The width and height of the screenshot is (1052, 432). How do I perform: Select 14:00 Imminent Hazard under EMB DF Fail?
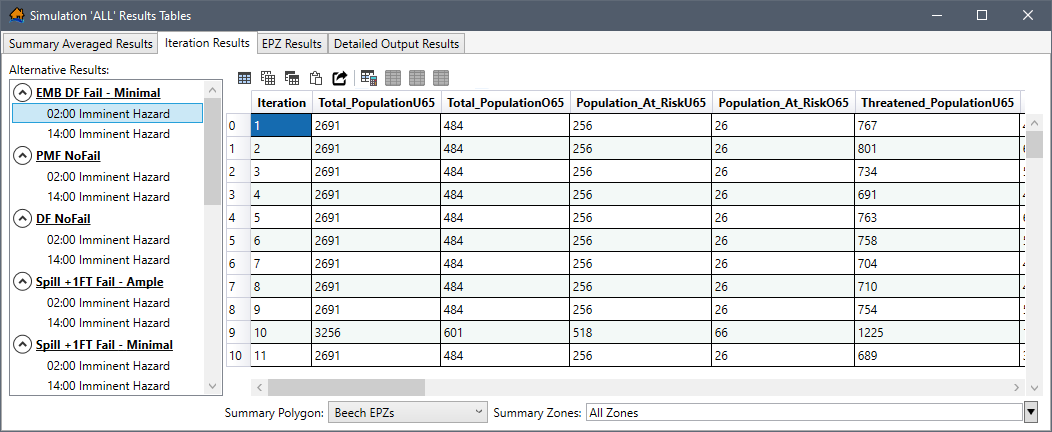[x=108, y=133]
